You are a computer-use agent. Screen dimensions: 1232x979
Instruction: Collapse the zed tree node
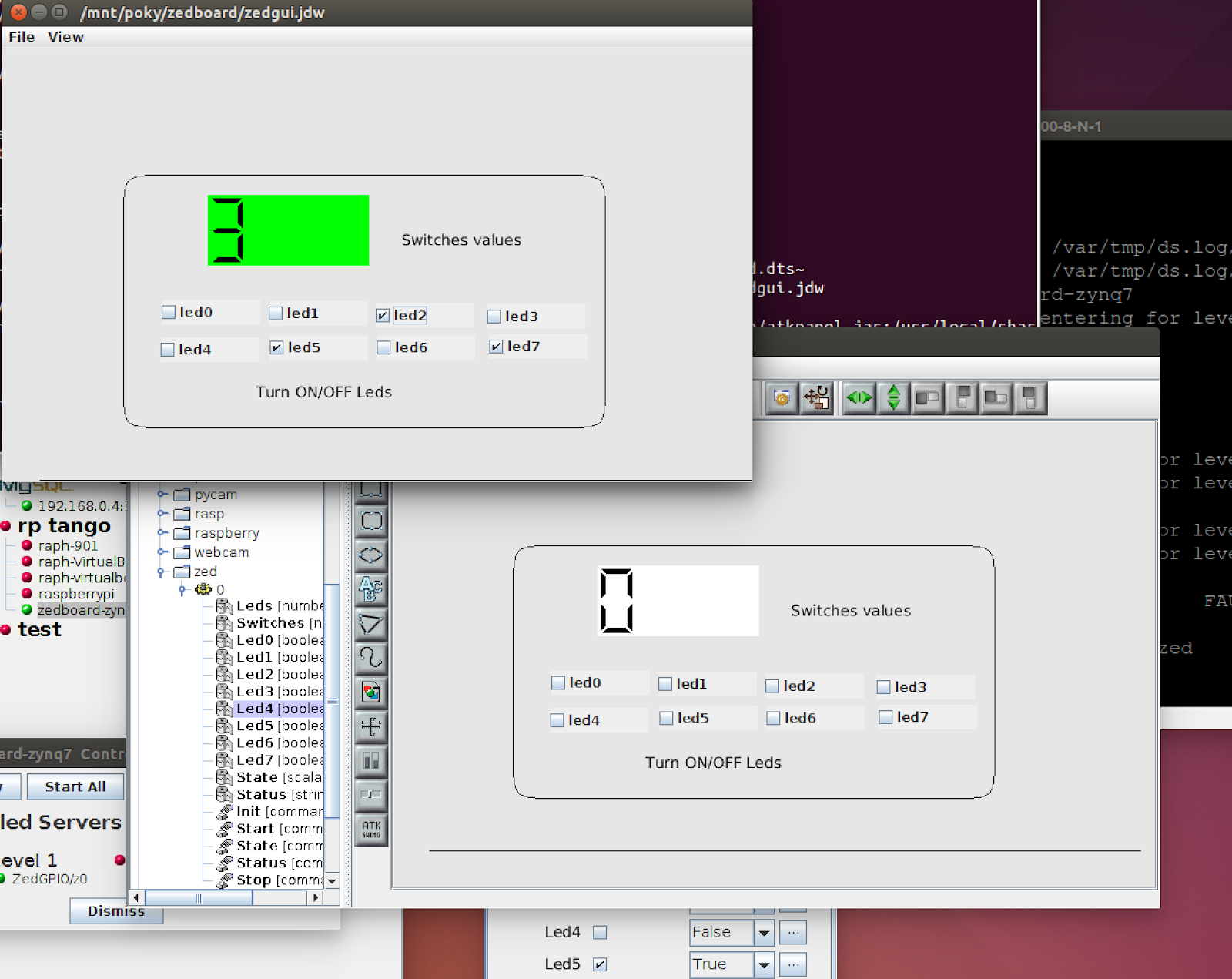pos(161,572)
